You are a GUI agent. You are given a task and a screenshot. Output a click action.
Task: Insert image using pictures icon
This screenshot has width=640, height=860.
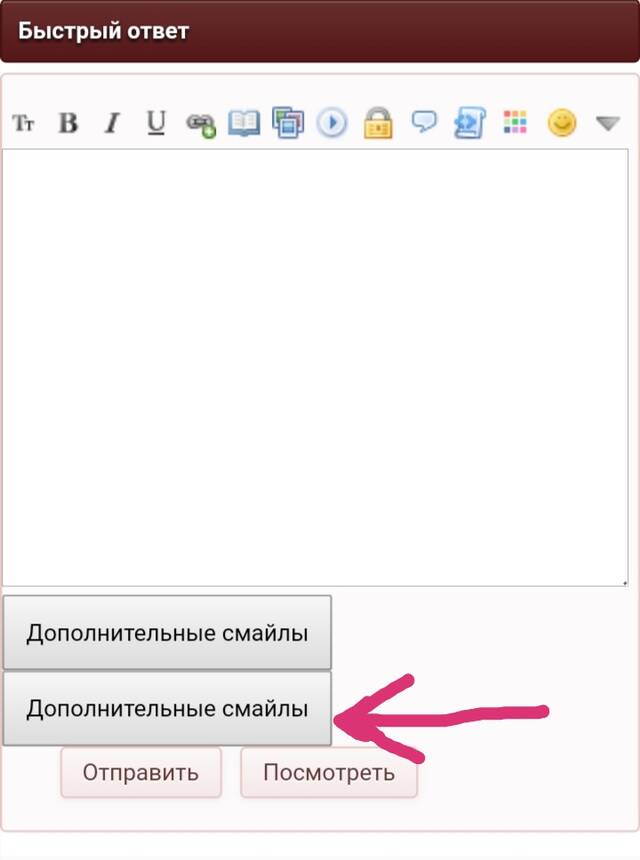pos(288,122)
